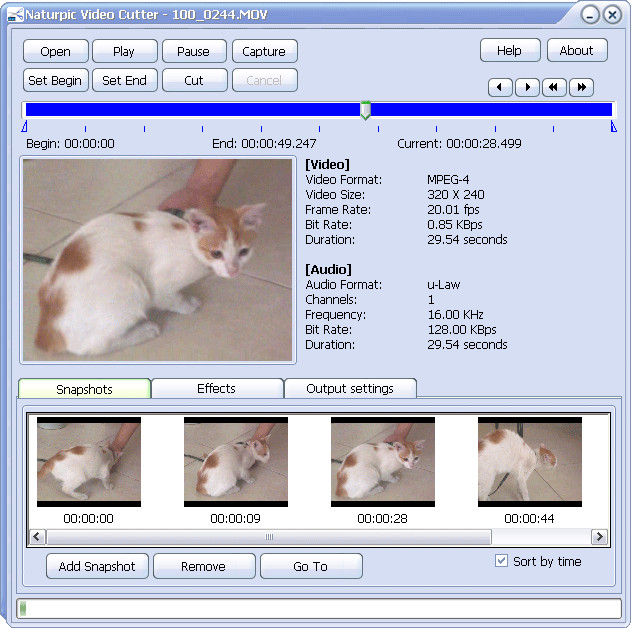Open the Output settings tab

(350, 388)
